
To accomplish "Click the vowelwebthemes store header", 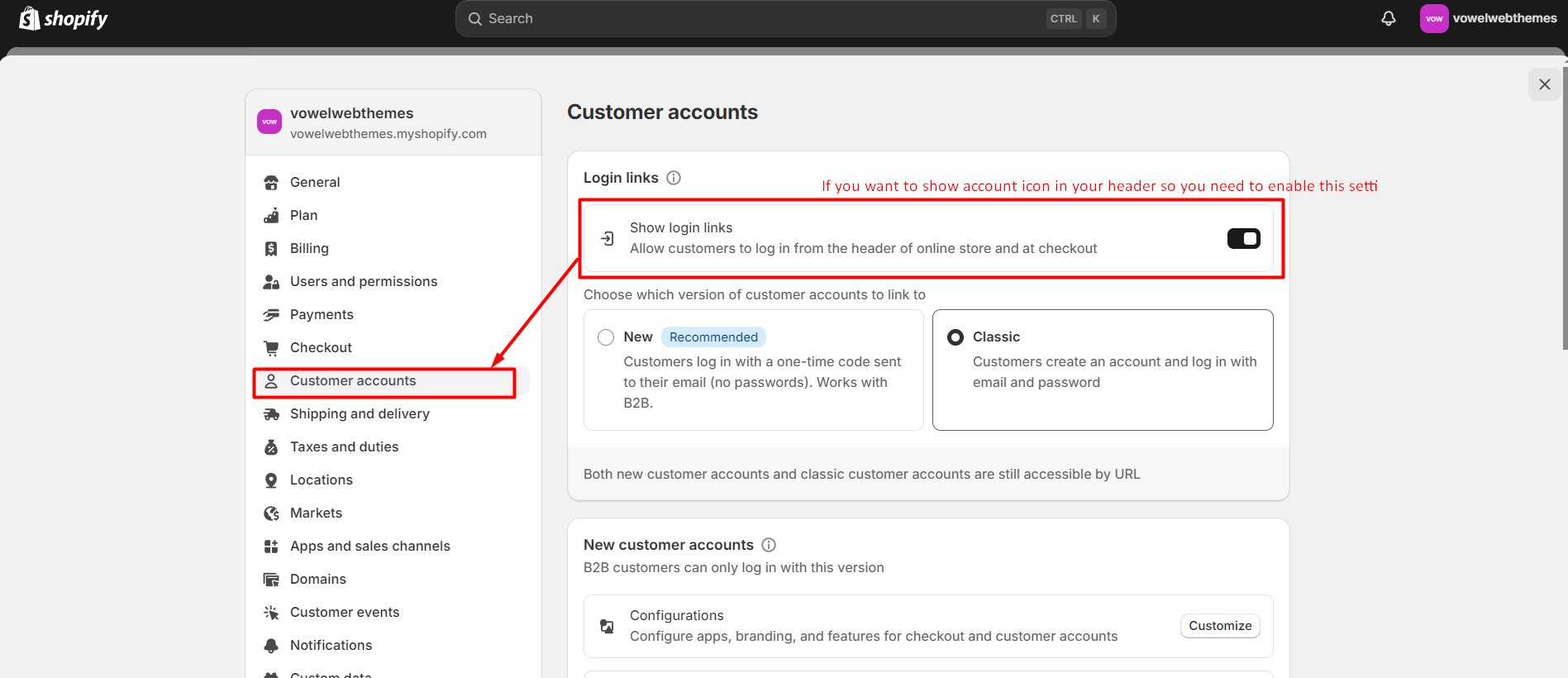I will pos(393,122).
